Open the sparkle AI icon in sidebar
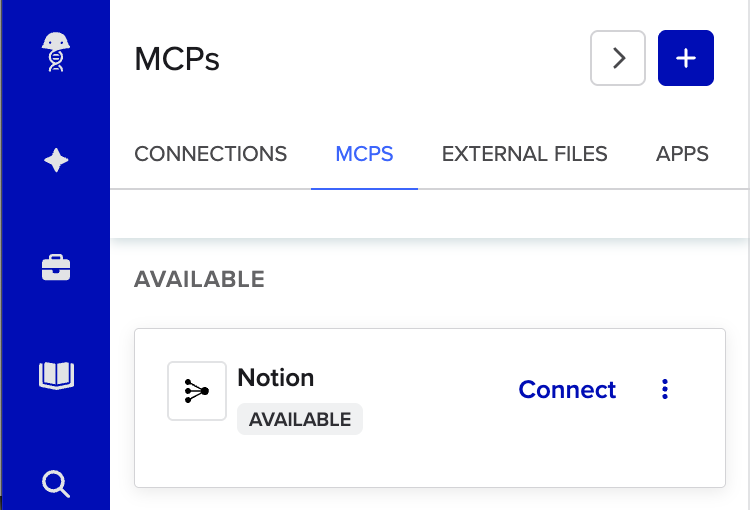Screen dimensions: 750x510 [x=56, y=160]
